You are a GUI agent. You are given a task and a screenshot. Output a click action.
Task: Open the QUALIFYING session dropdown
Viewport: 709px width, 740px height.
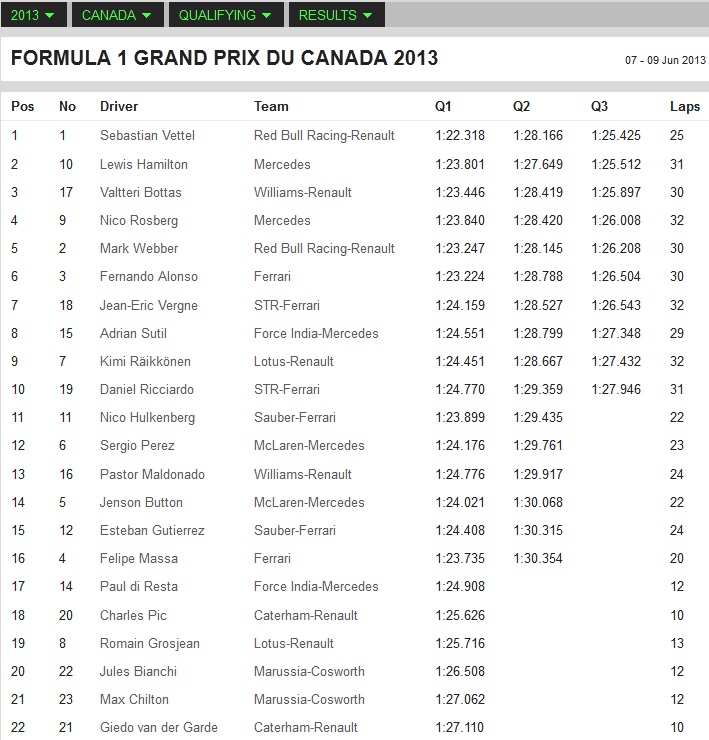click(225, 15)
